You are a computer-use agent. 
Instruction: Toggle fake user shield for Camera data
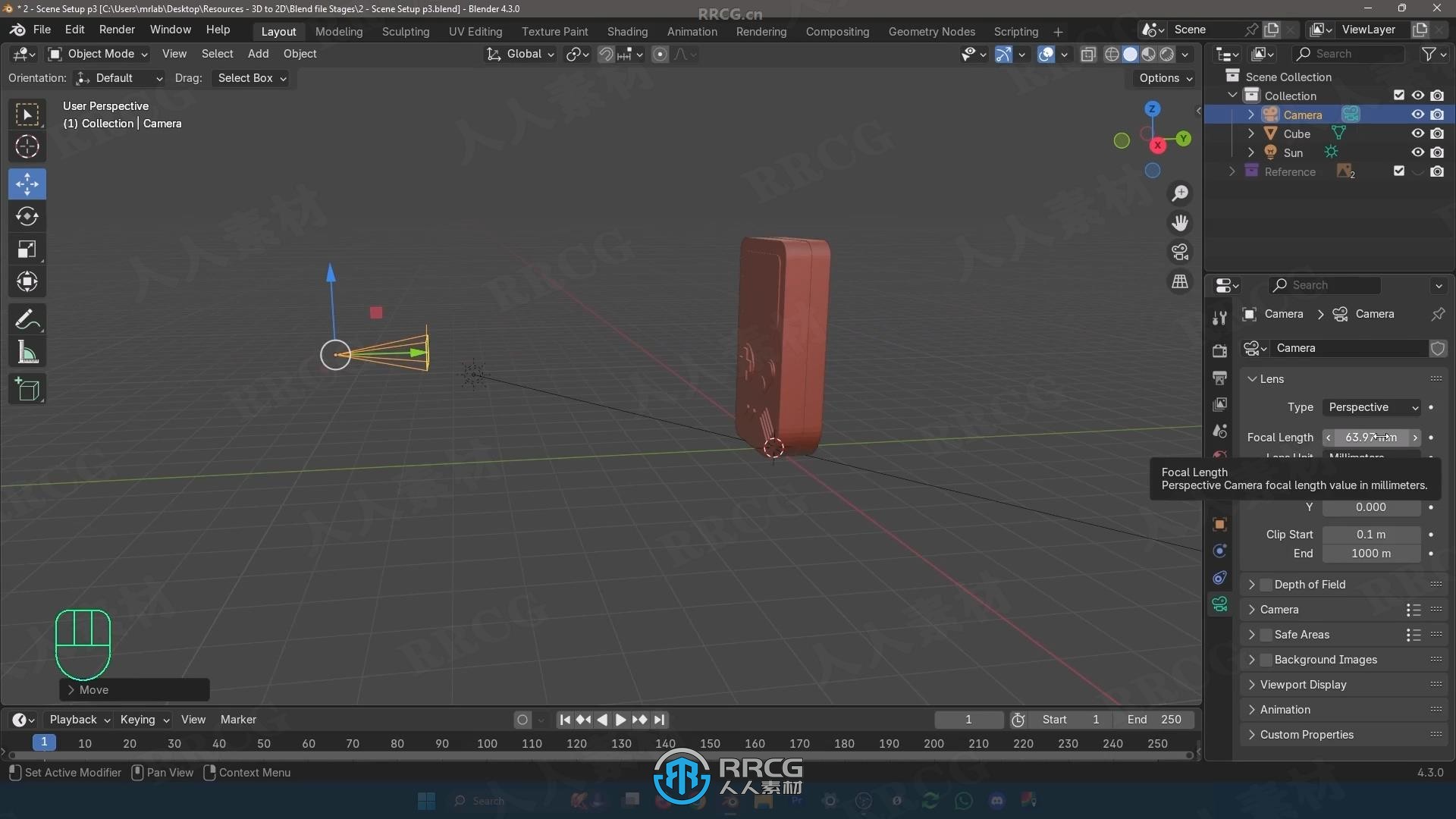(1437, 348)
